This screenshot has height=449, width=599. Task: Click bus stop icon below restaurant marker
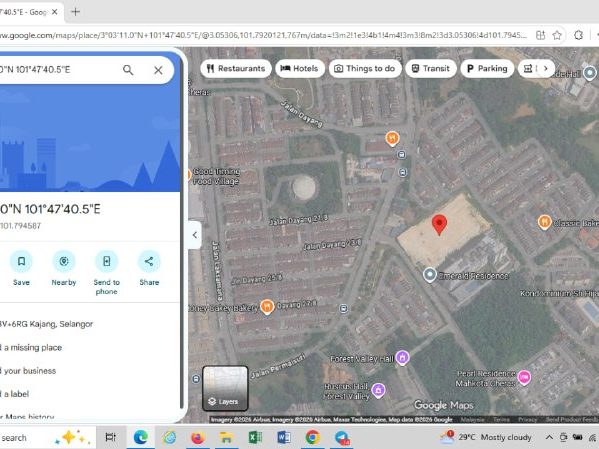click(401, 155)
